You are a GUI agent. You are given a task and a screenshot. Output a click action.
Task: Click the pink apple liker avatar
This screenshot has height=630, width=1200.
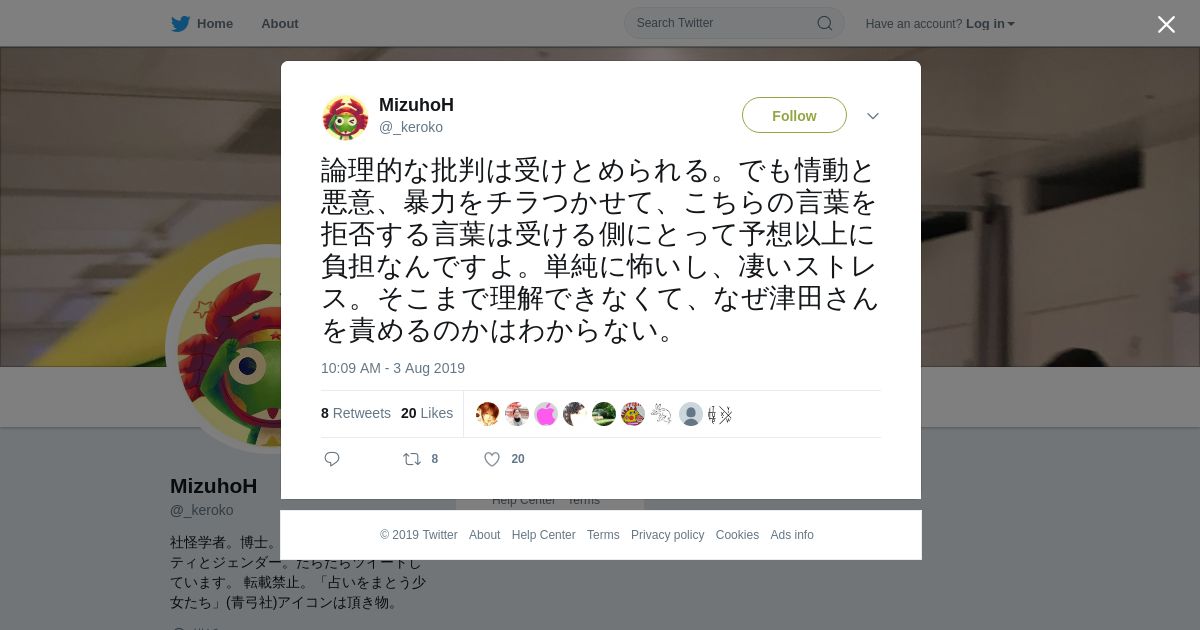pyautogui.click(x=546, y=414)
